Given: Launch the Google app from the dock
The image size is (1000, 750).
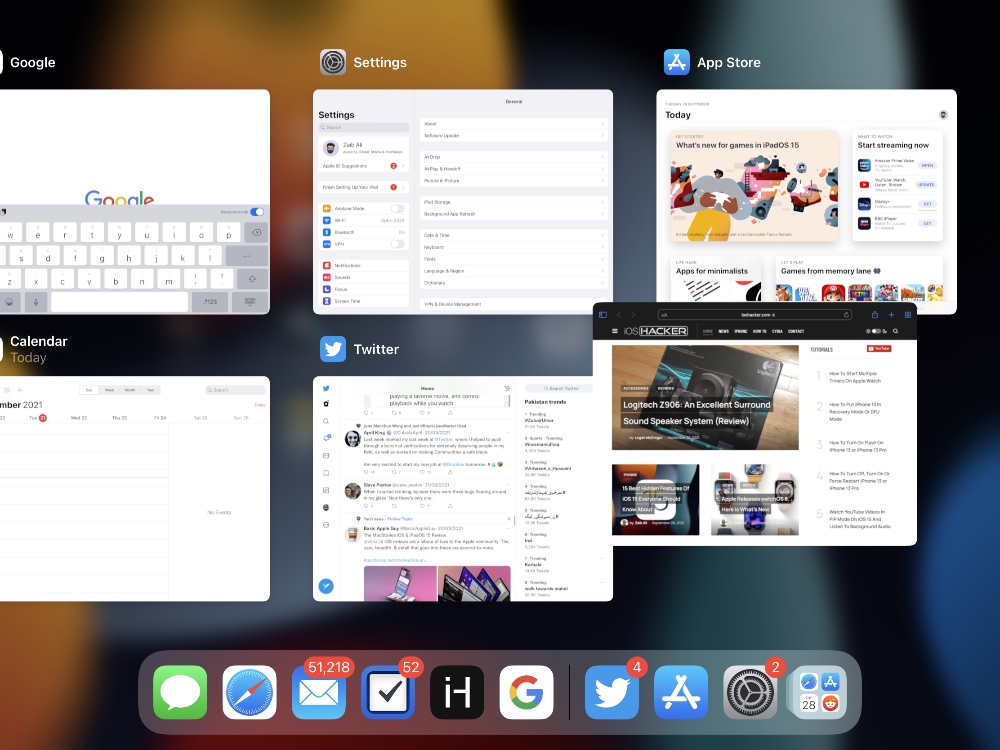Looking at the screenshot, I should click(x=526, y=692).
